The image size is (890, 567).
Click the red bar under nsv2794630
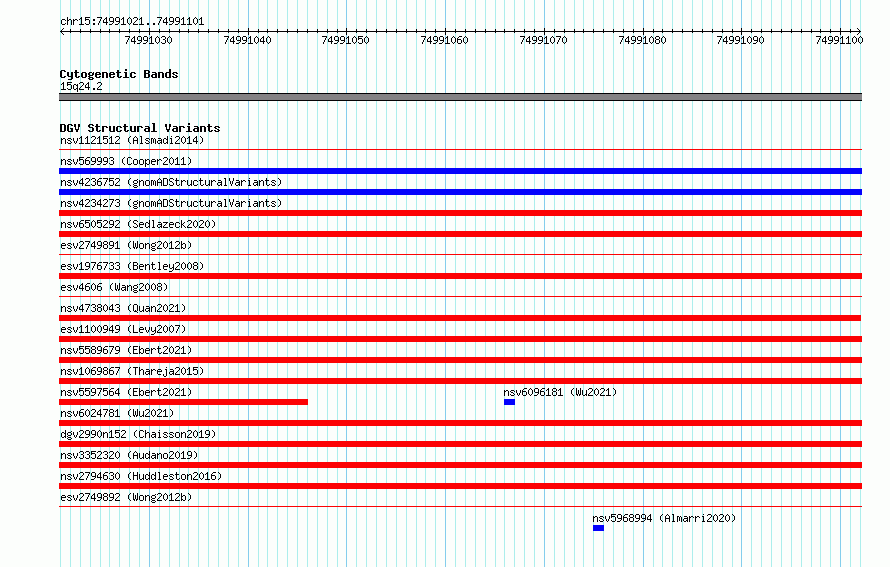460,486
